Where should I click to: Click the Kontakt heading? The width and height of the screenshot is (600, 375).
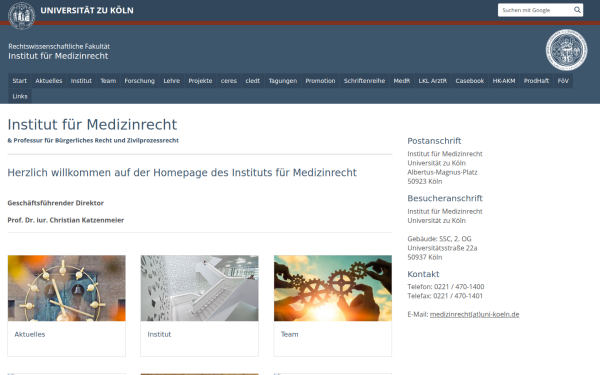click(423, 274)
